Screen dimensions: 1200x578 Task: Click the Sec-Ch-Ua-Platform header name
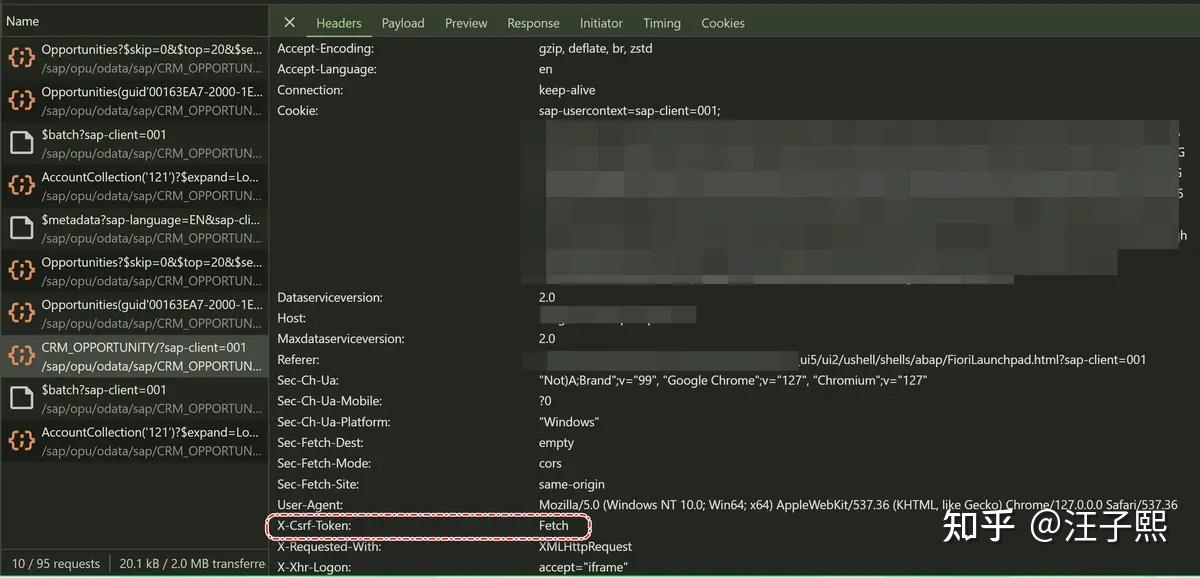click(333, 422)
